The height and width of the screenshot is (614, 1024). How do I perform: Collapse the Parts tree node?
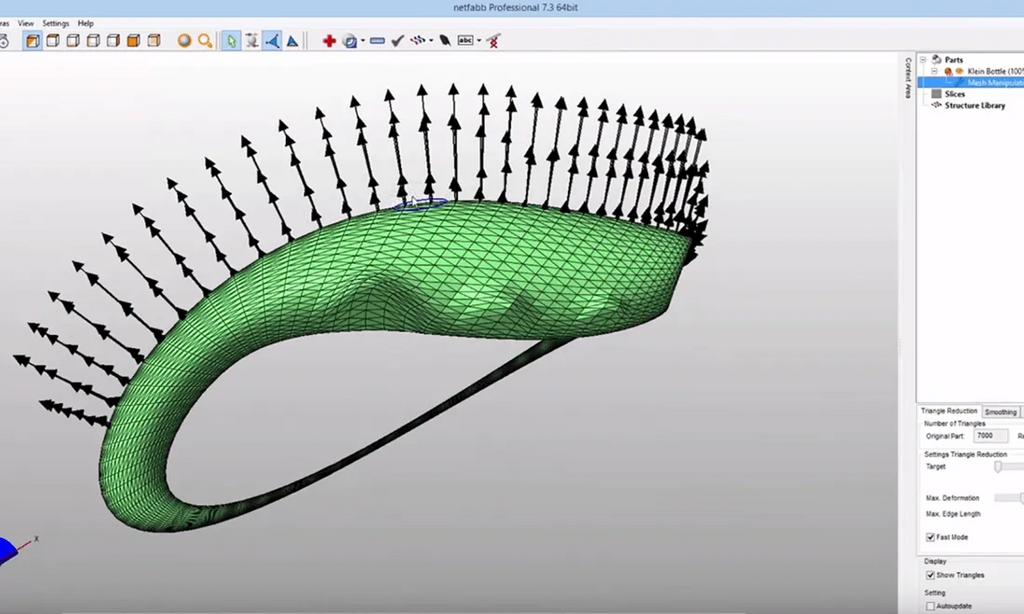(923, 59)
